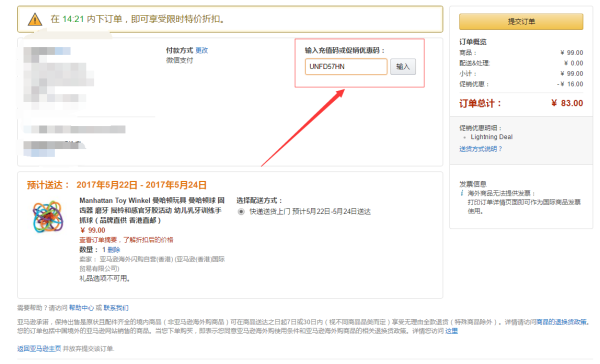Click the 微信支付 payment method text
Image resolution: width=600 pixels, height=364 pixels.
pyautogui.click(x=179, y=60)
